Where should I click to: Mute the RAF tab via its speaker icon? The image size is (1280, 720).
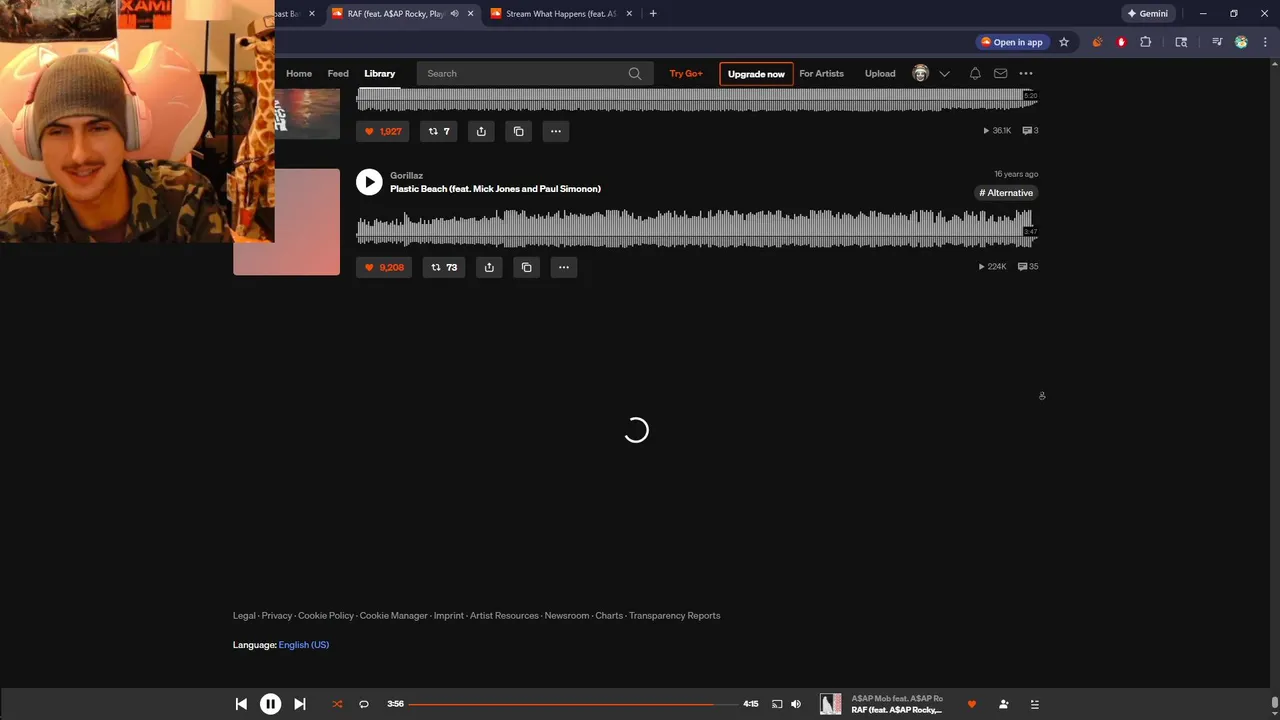click(x=454, y=14)
